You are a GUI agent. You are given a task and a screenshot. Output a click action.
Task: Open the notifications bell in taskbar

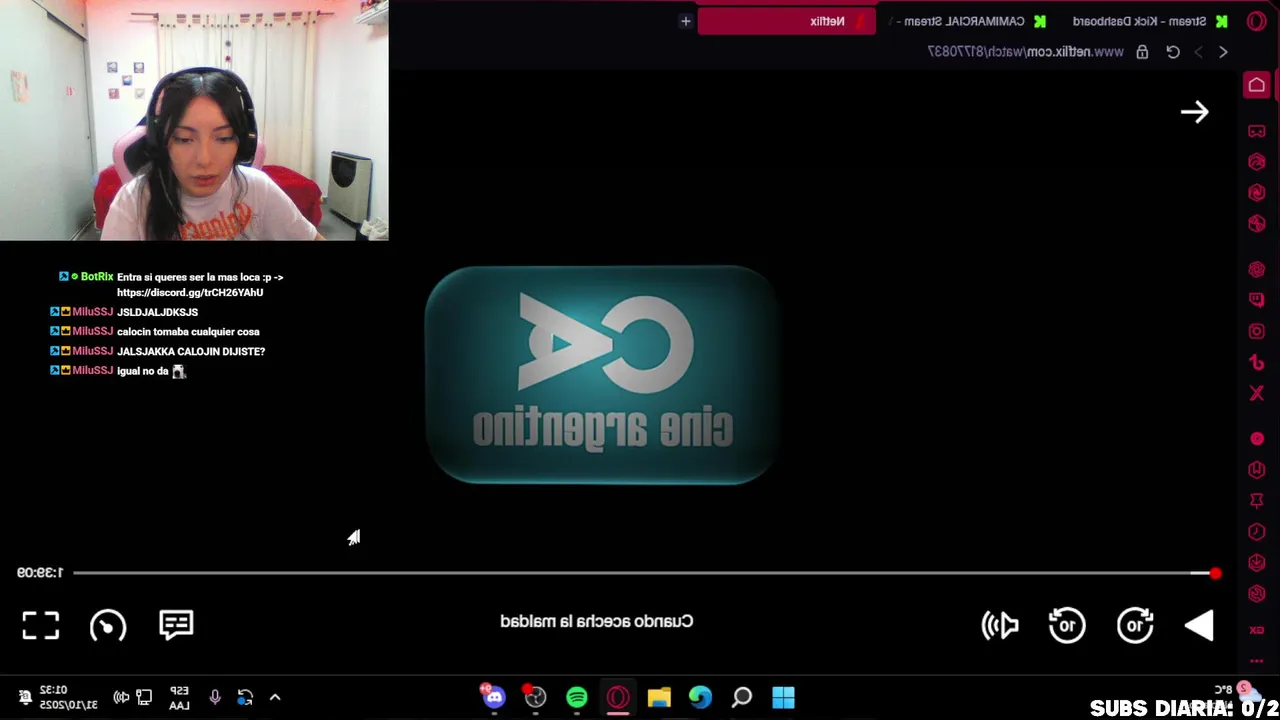pos(24,697)
